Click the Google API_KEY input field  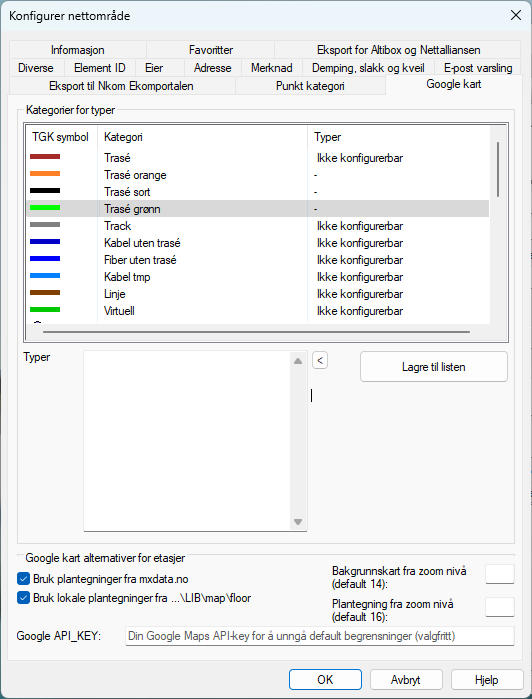(x=320, y=636)
